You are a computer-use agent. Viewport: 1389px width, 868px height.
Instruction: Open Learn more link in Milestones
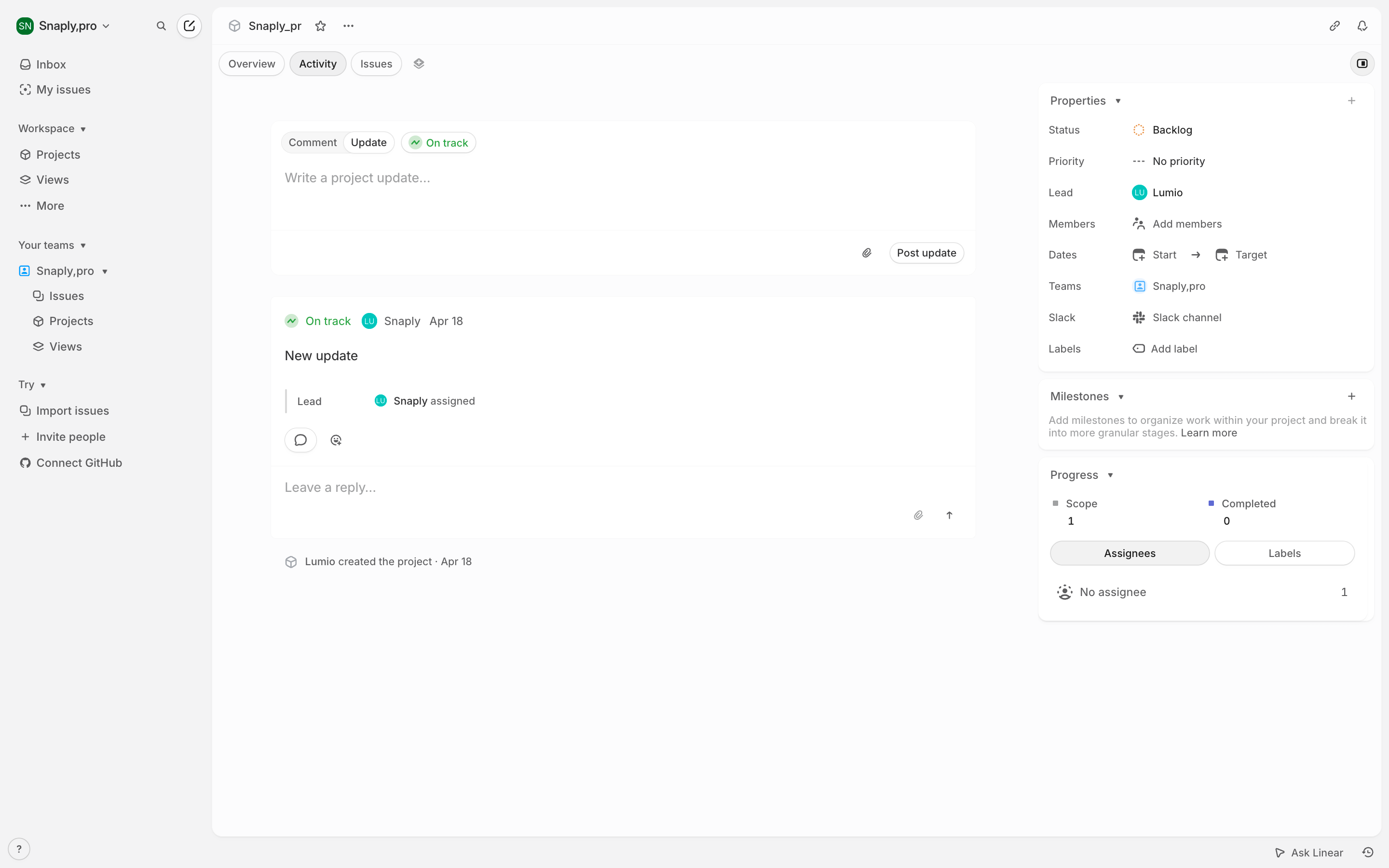click(1209, 434)
